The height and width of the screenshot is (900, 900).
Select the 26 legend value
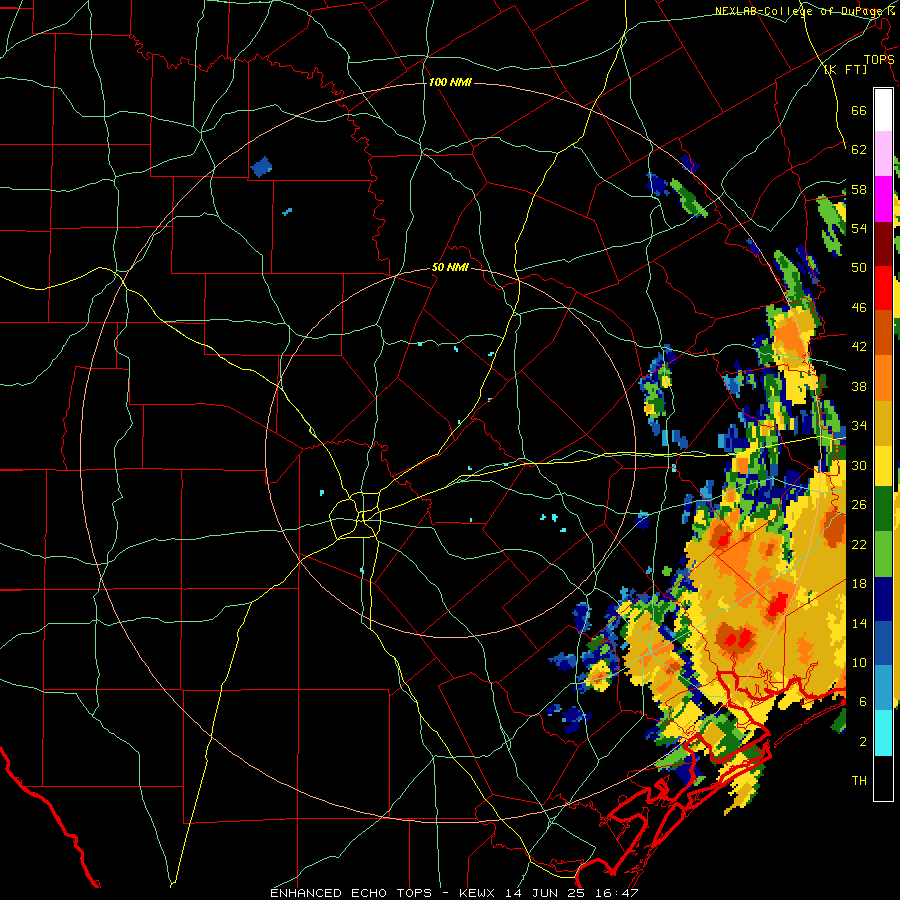[x=859, y=505]
